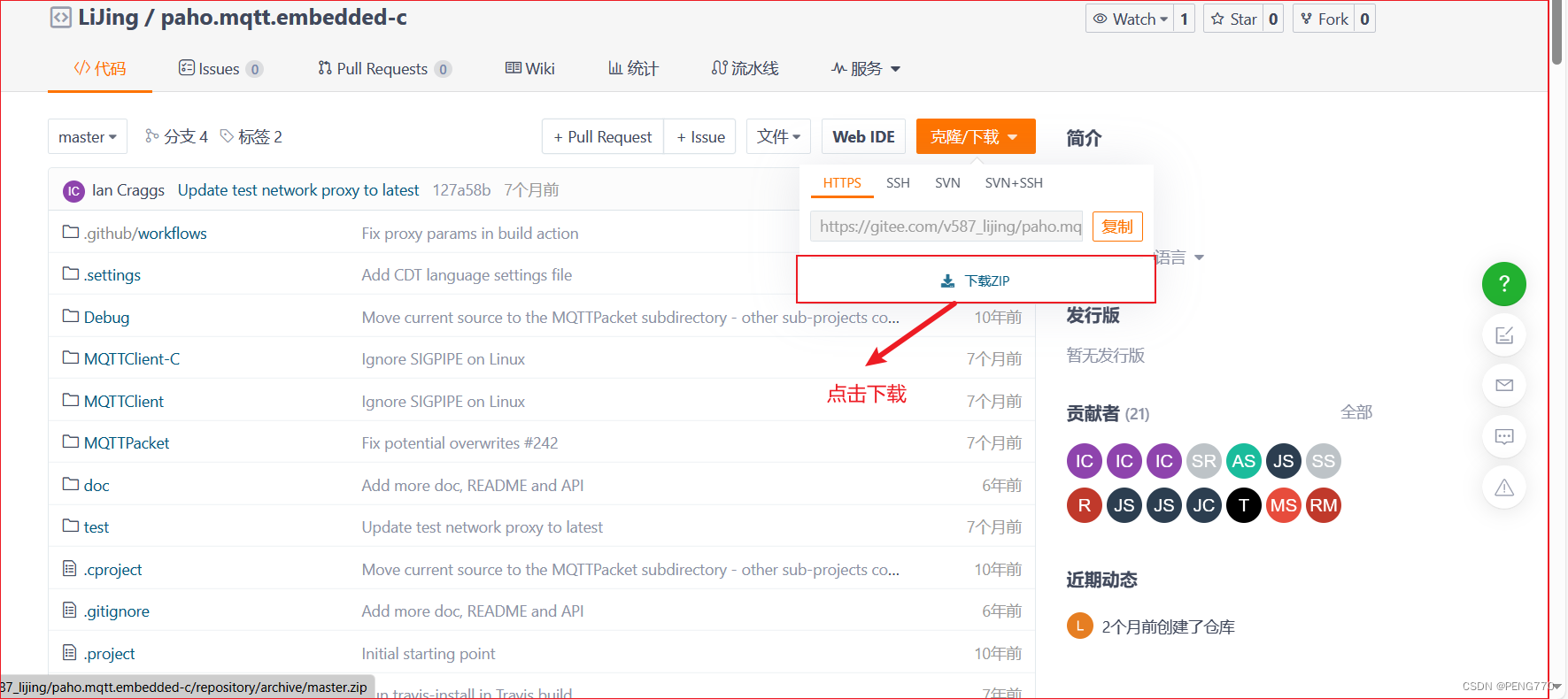Click the envelope mail icon on right sidebar
Viewport: 1568px width, 699px height.
(x=1503, y=386)
